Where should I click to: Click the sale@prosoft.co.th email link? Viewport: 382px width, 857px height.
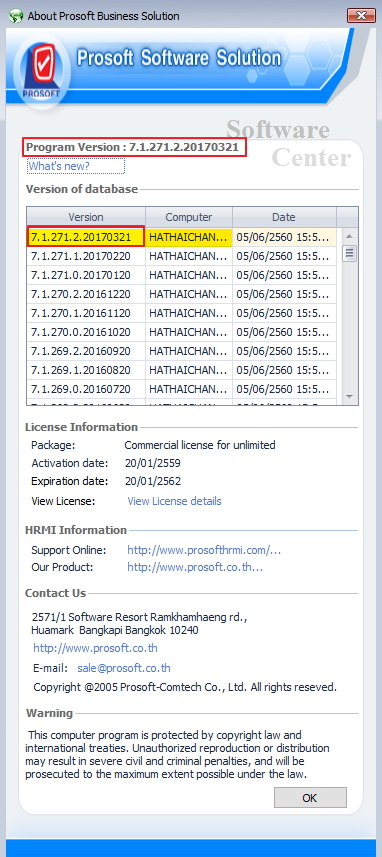click(124, 668)
